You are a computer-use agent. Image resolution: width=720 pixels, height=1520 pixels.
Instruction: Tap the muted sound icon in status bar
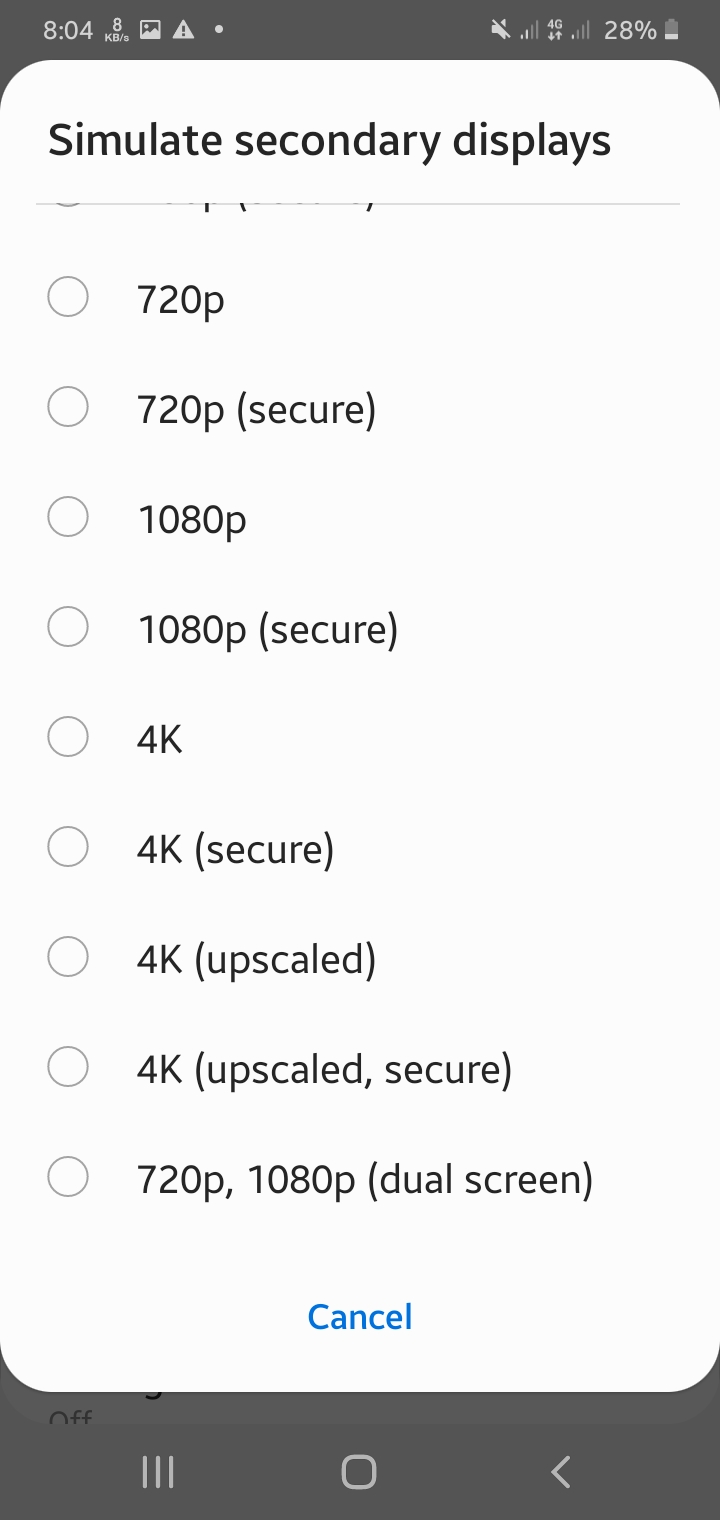pyautogui.click(x=500, y=31)
